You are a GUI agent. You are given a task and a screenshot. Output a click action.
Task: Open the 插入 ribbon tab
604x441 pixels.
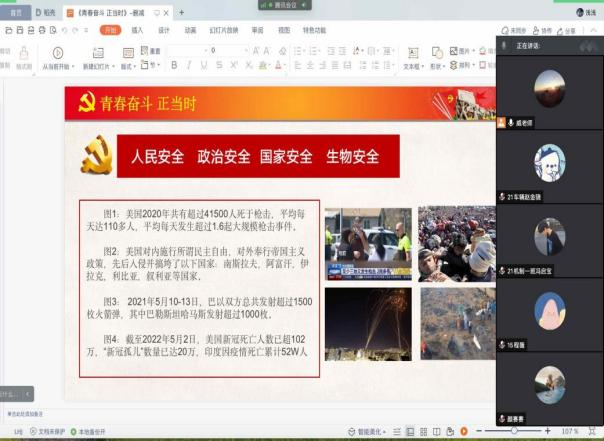point(137,30)
